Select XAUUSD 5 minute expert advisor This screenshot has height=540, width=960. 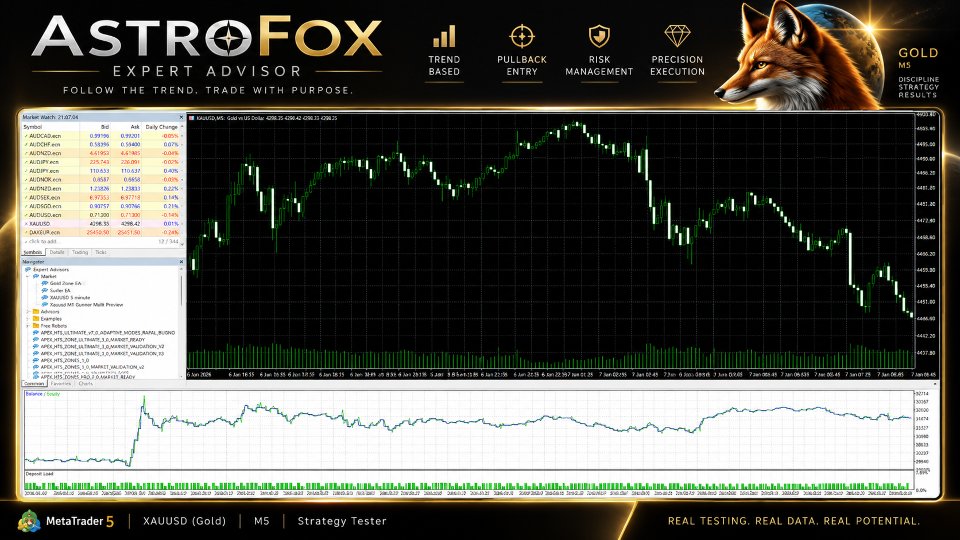pos(70,298)
